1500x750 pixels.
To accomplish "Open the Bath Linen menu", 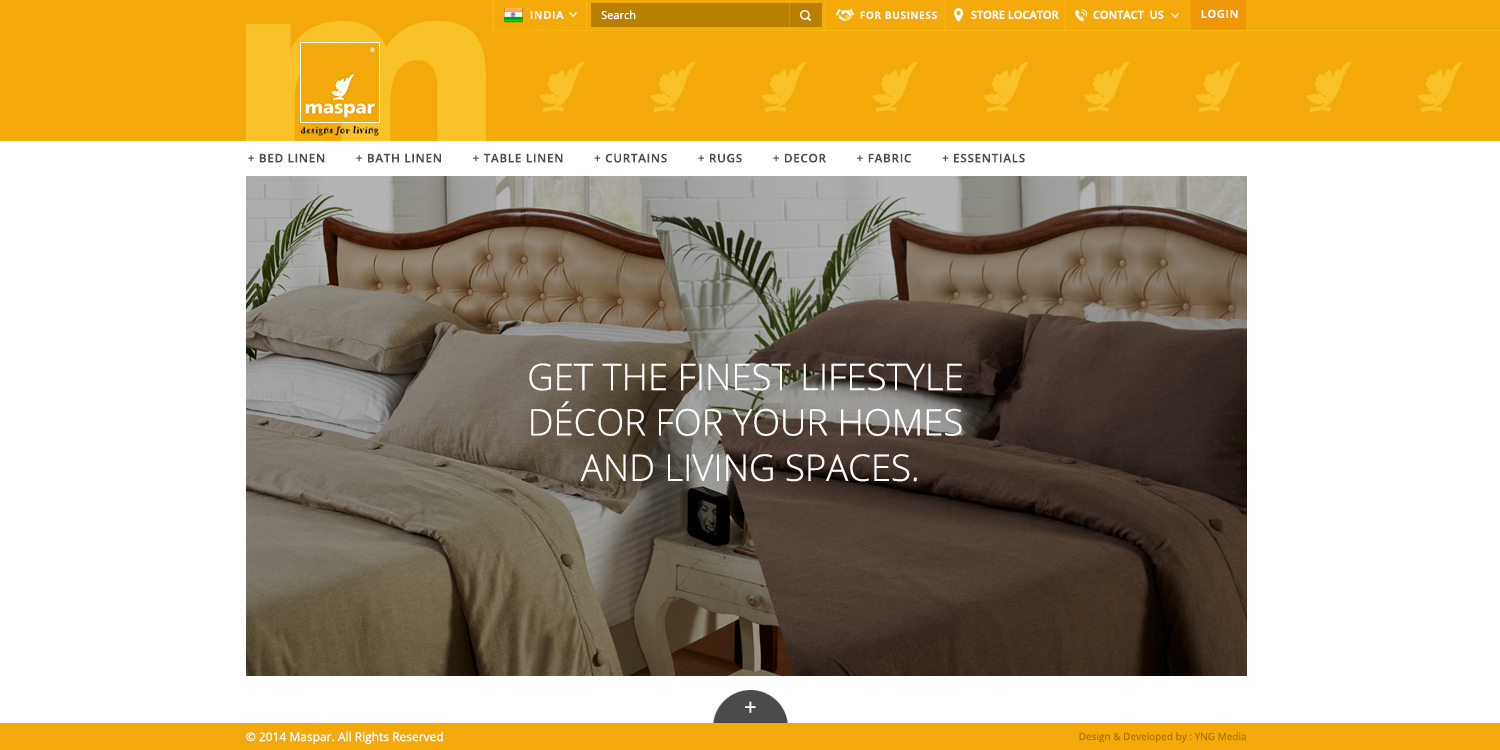I will 399,158.
